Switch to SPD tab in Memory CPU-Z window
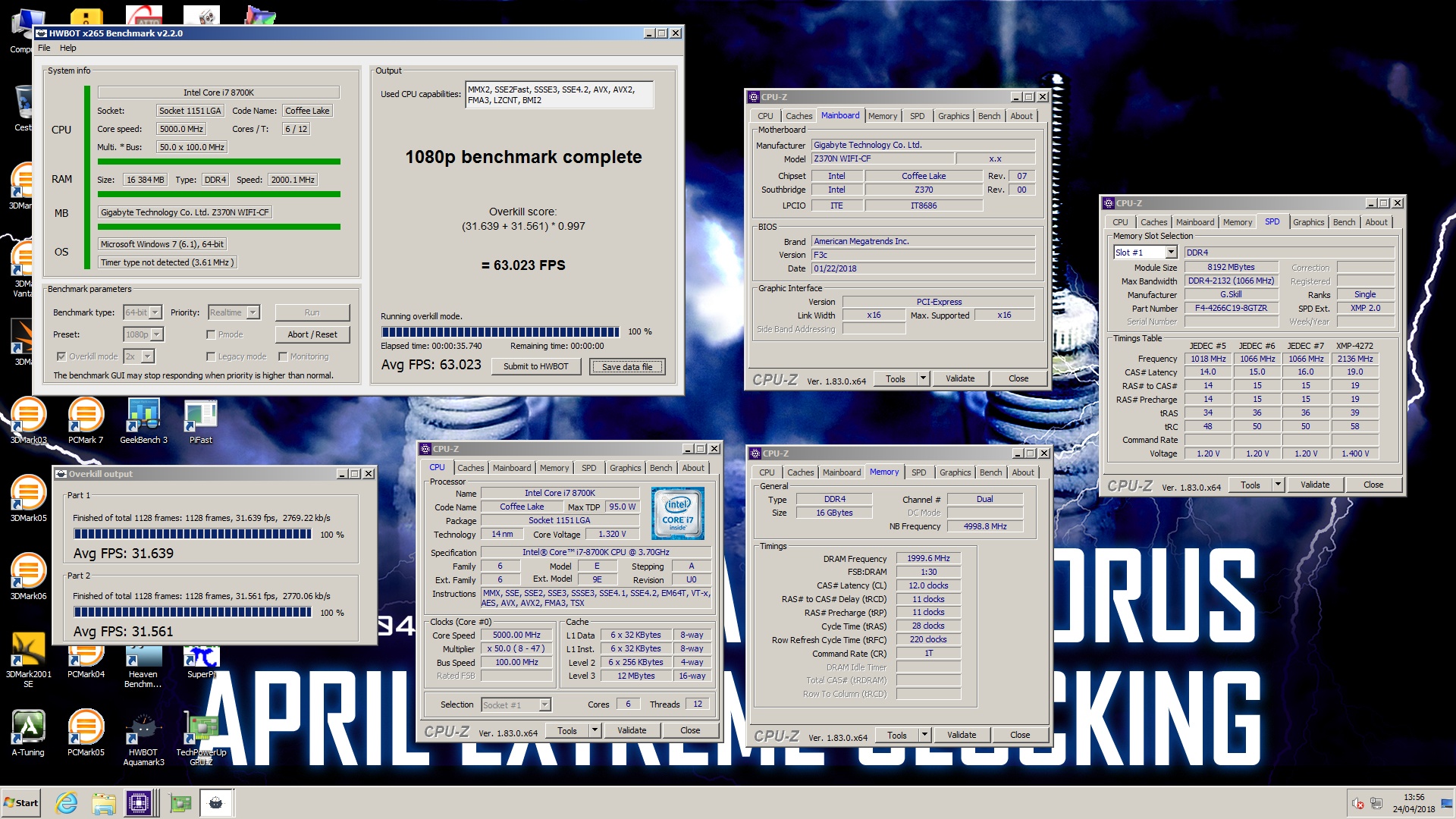The width and height of the screenshot is (1456, 819). click(918, 472)
